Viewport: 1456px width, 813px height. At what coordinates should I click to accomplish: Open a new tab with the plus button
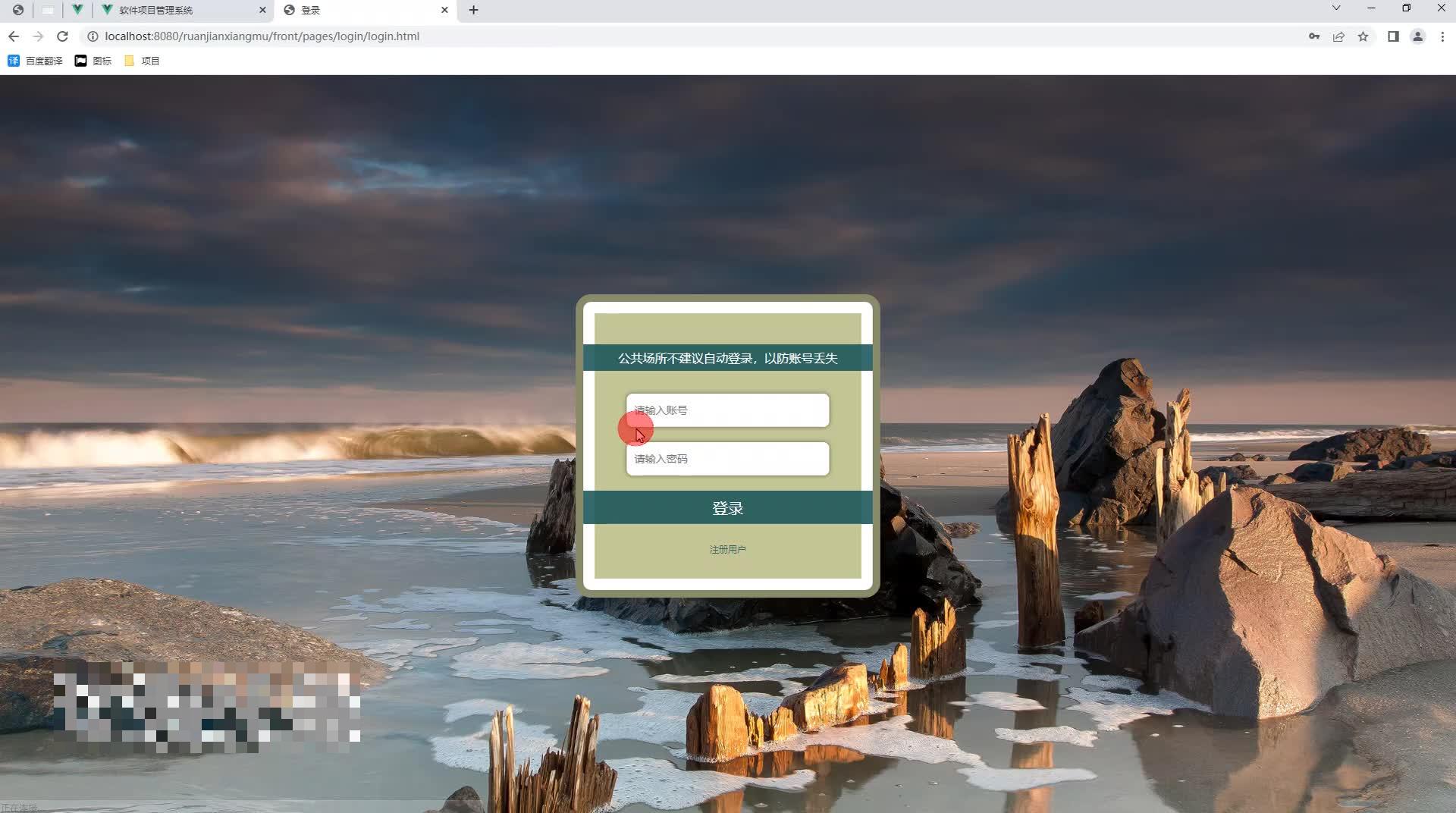(x=474, y=10)
